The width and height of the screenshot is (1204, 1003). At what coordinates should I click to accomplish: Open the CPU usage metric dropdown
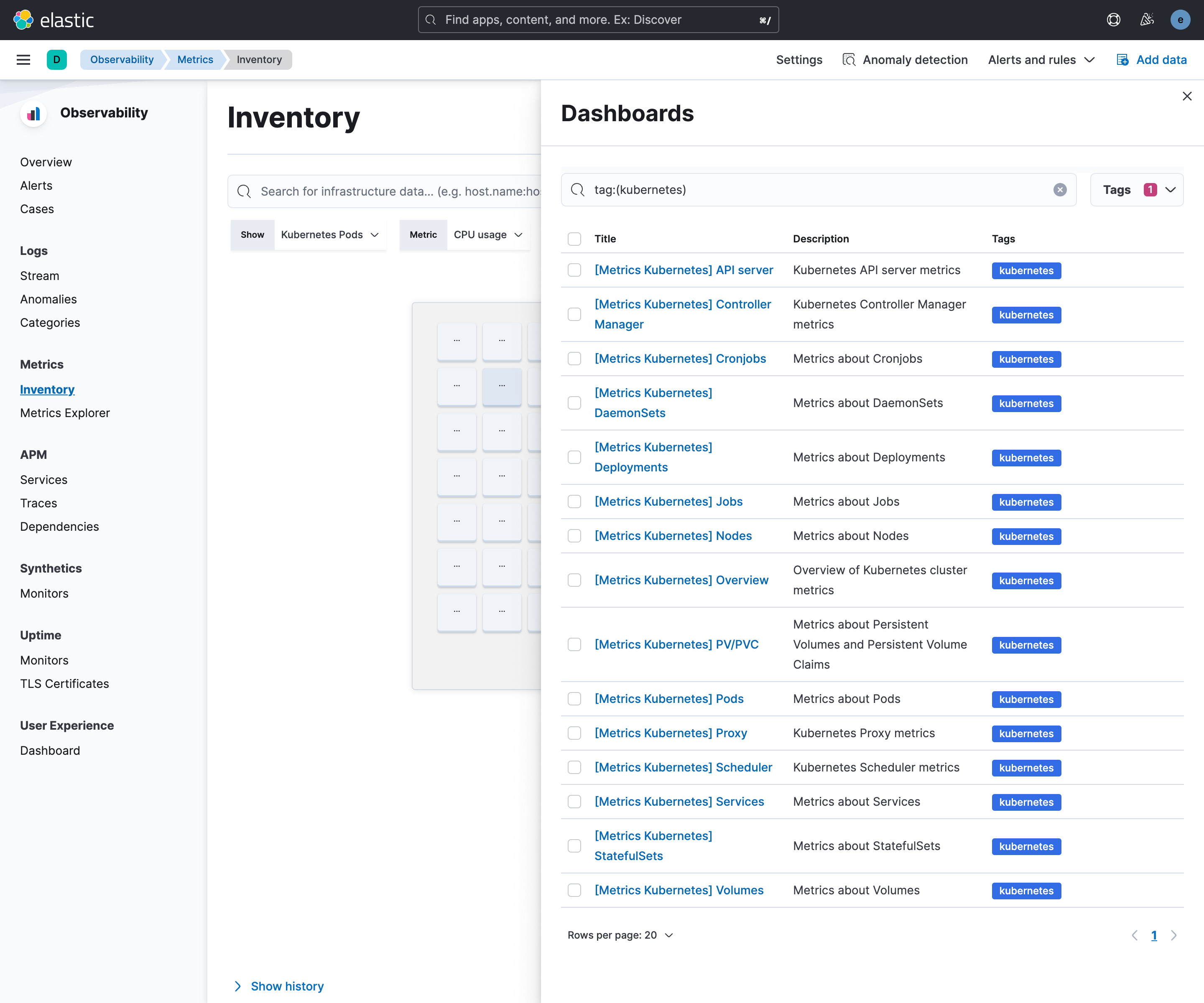[488, 234]
